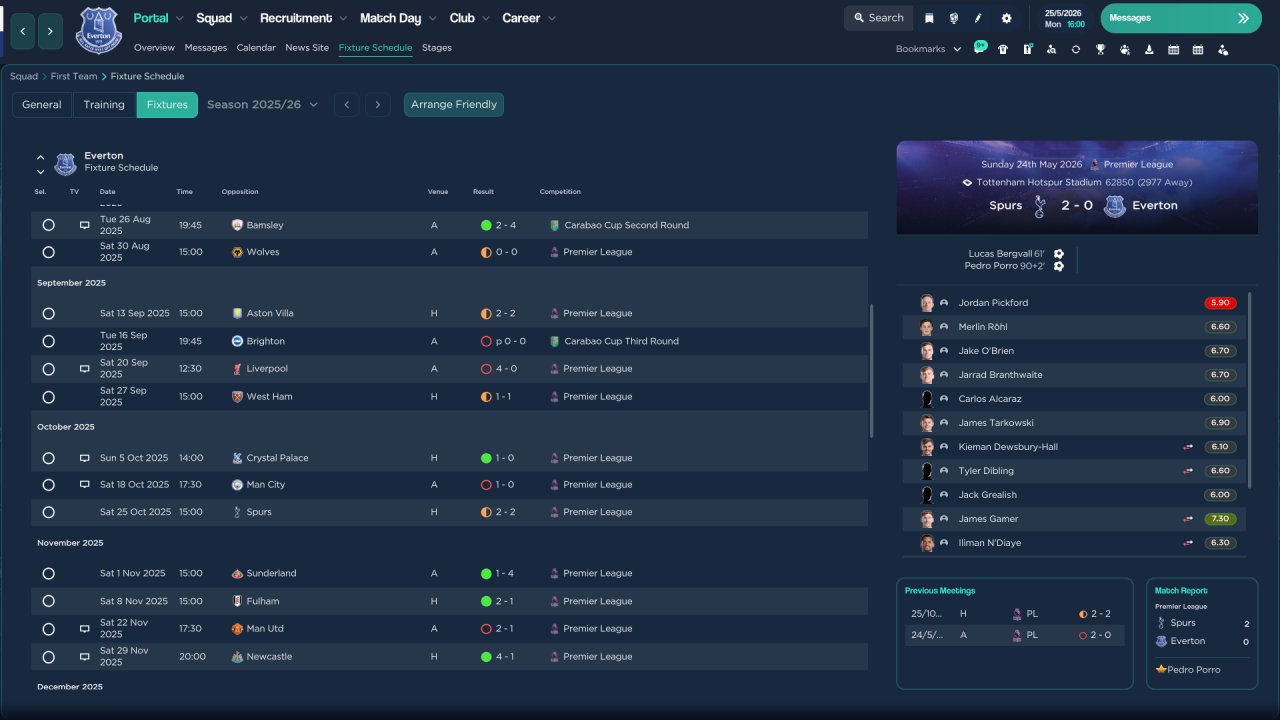Image resolution: width=1280 pixels, height=720 pixels.
Task: Click the shirt icon in the bookmarks bar
Action: (1003, 49)
